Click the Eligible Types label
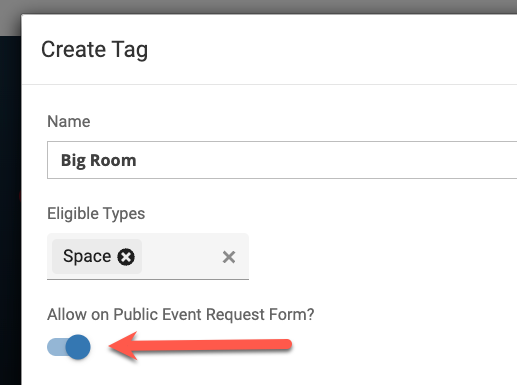The image size is (517, 385). [x=96, y=214]
